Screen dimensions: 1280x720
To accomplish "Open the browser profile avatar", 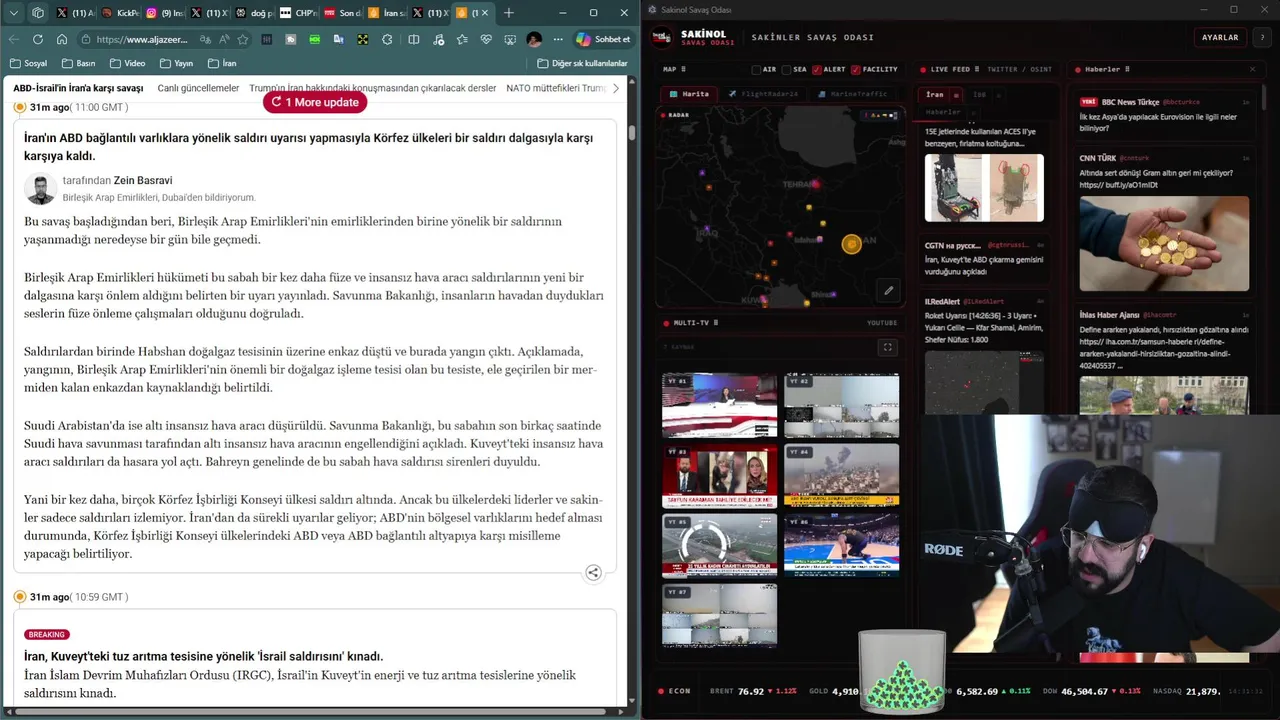I will pos(534,39).
